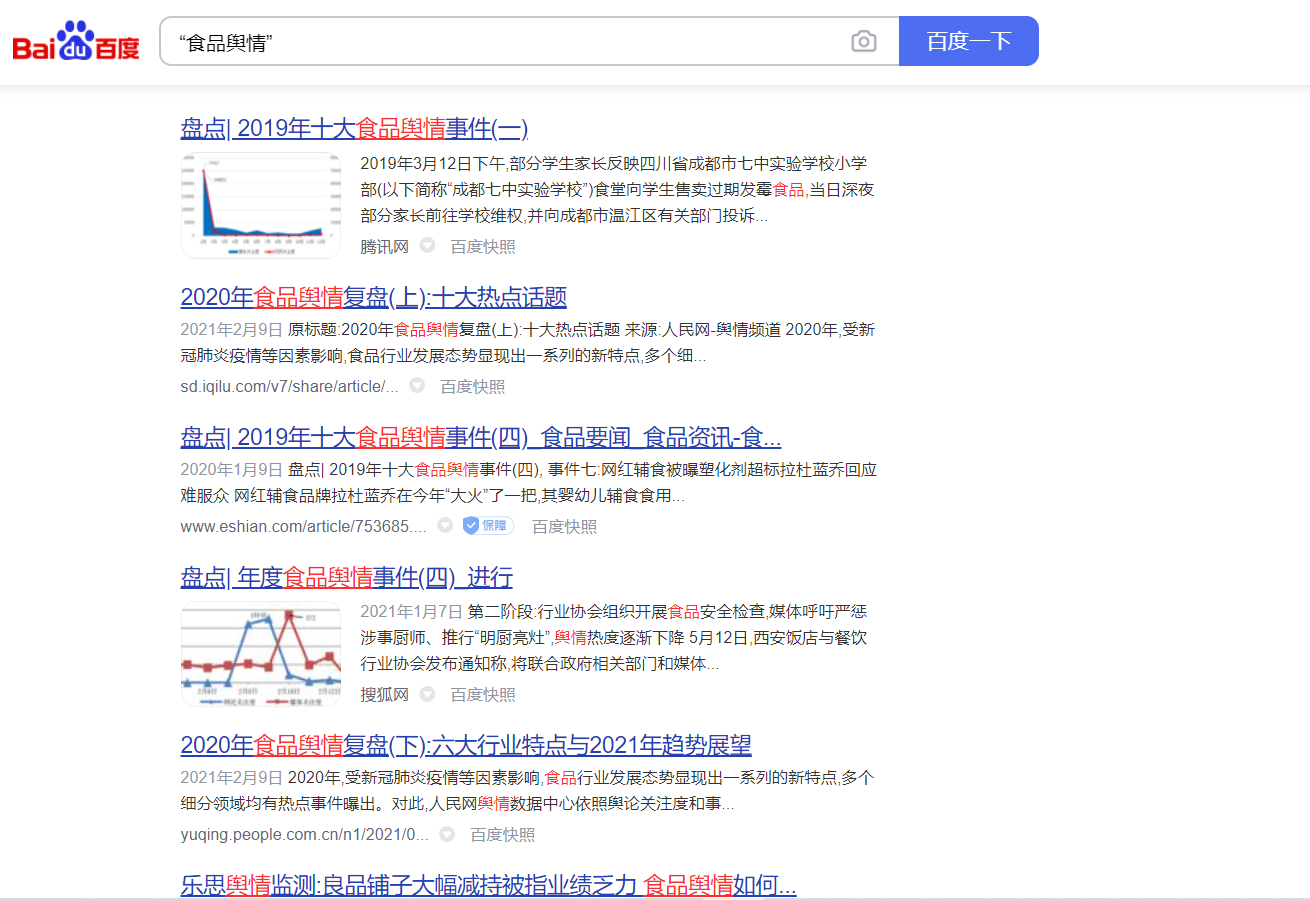Click yuqing.people.com.cn source URL

click(305, 834)
